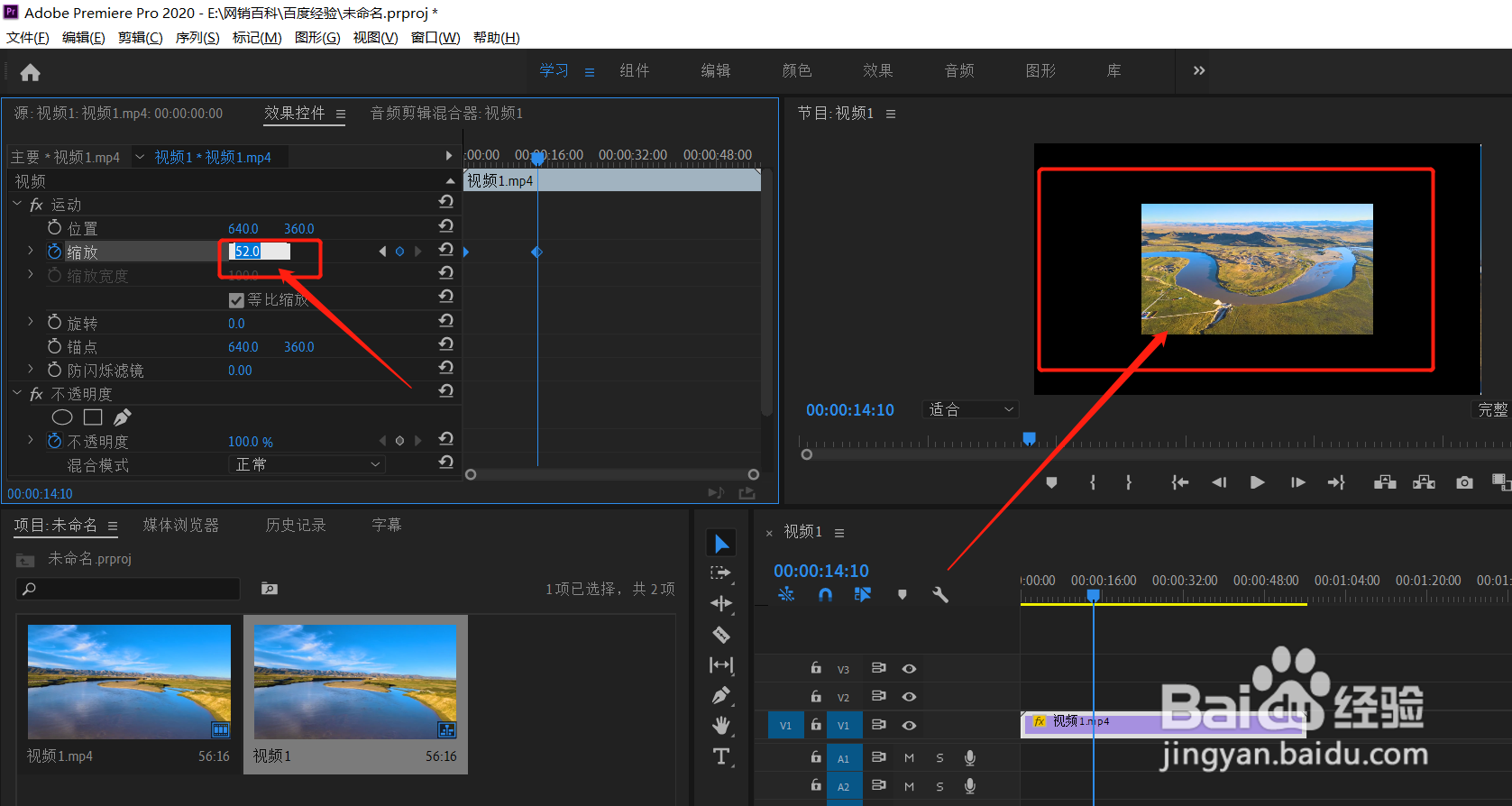The width and height of the screenshot is (1512, 806).
Task: Click the timeline timecode 00:00:14:10
Action: point(821,571)
